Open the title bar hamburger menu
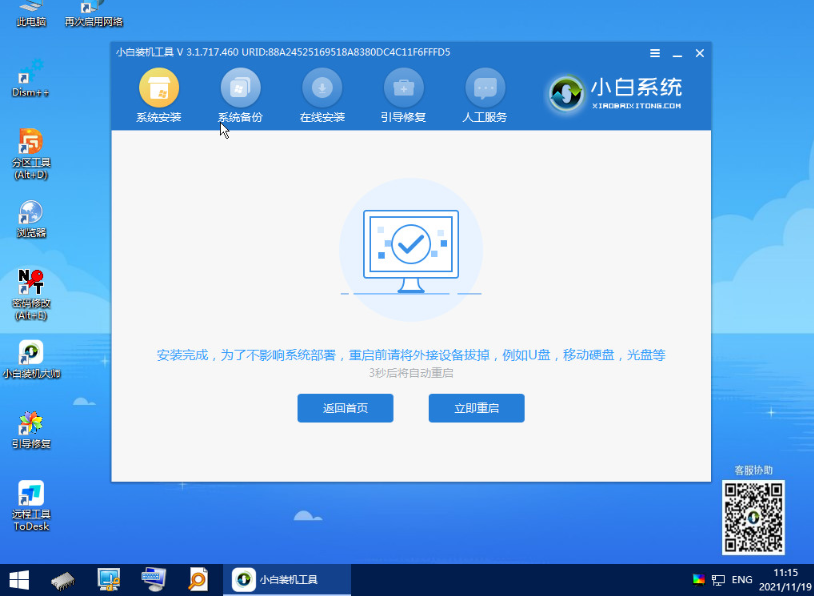Screen dimensions: 814x596 (x=655, y=52)
